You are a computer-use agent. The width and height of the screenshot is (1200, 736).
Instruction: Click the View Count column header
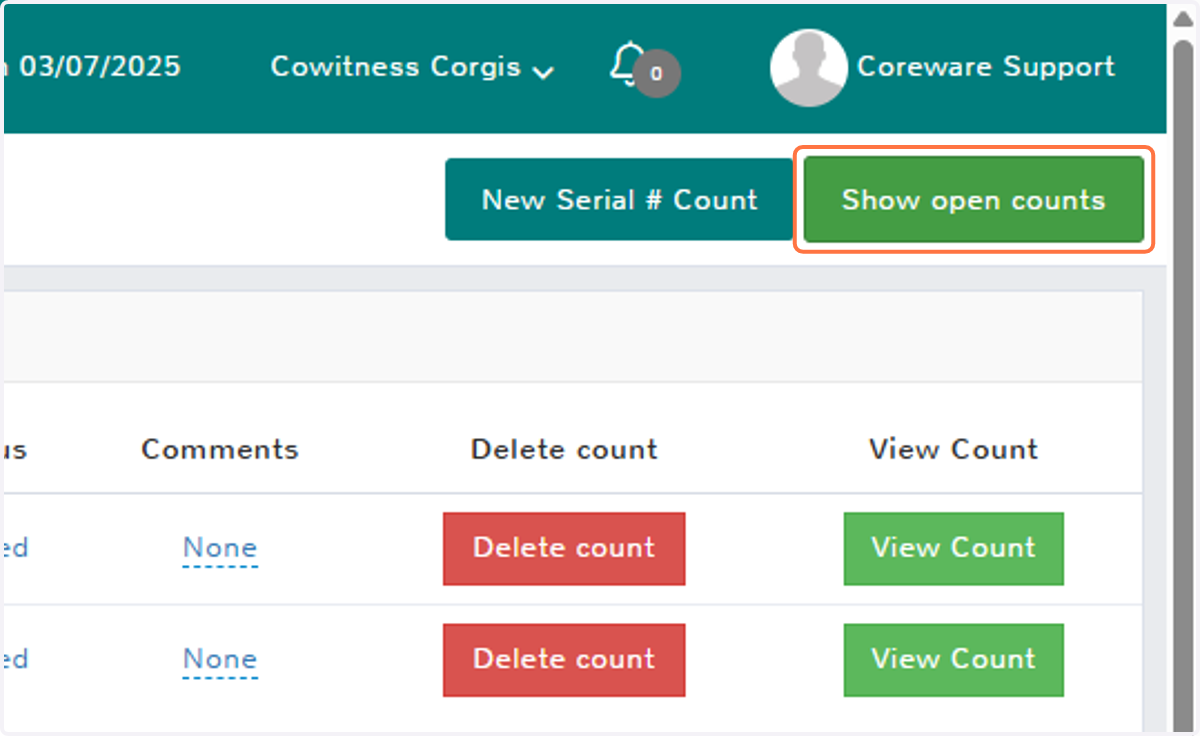coord(953,449)
